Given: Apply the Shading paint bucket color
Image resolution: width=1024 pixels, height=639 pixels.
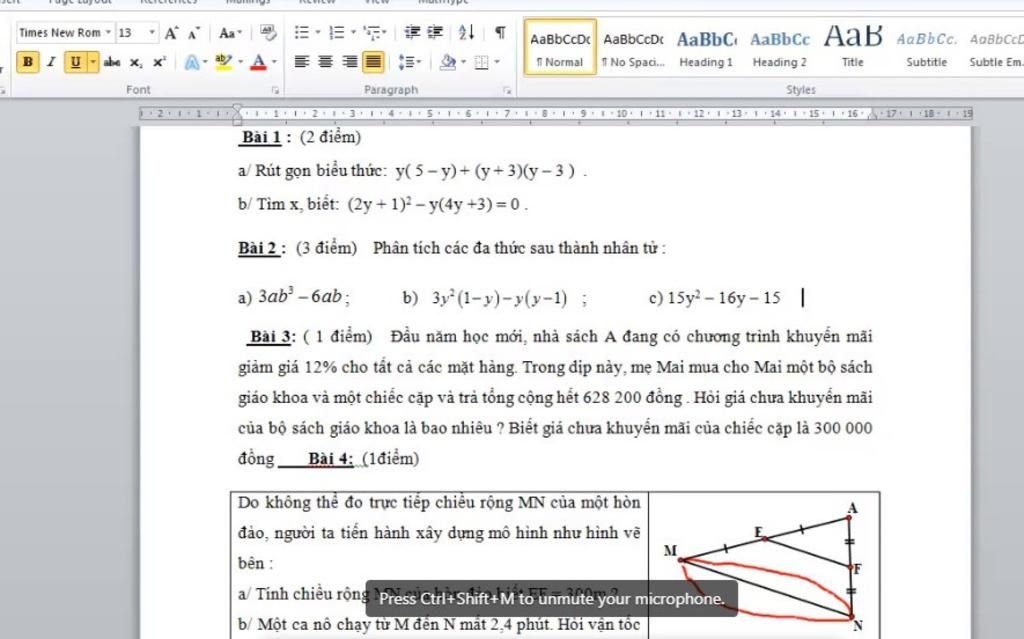Looking at the screenshot, I should (448, 62).
